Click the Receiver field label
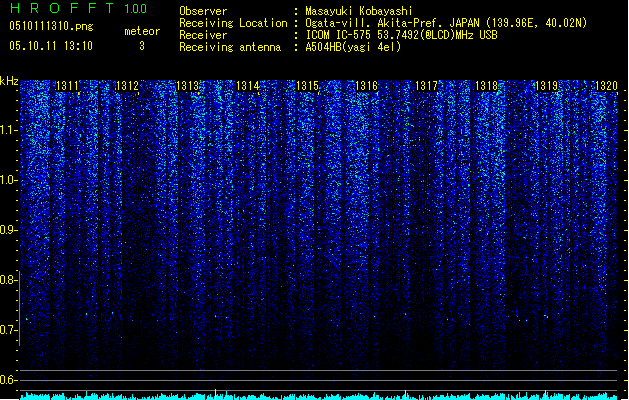This screenshot has height=400, width=629. tap(203, 35)
